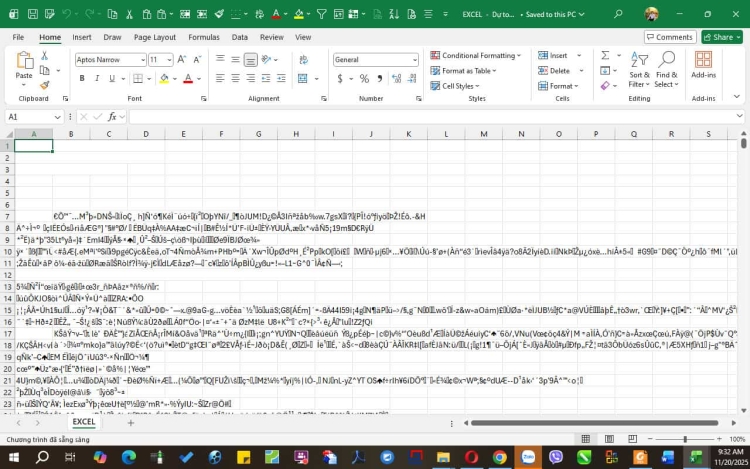Open the Find & Select magnifier
The image size is (750, 469).
tap(666, 66)
